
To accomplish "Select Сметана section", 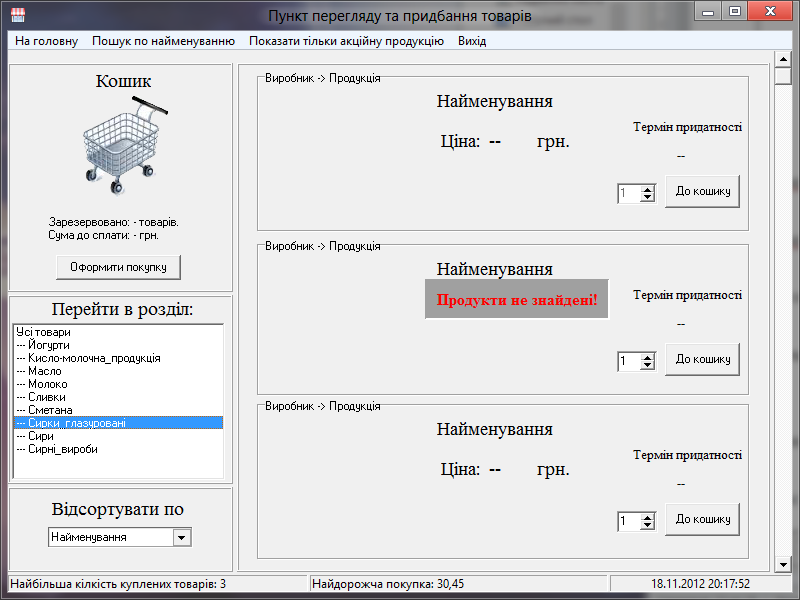I will pos(118,410).
